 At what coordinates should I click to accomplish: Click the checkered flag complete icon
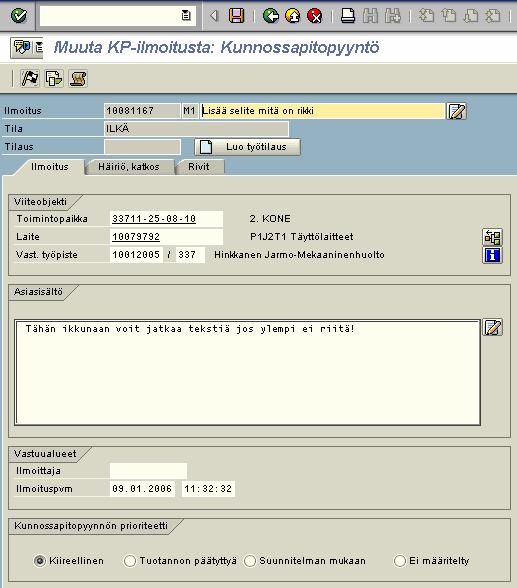[30, 78]
